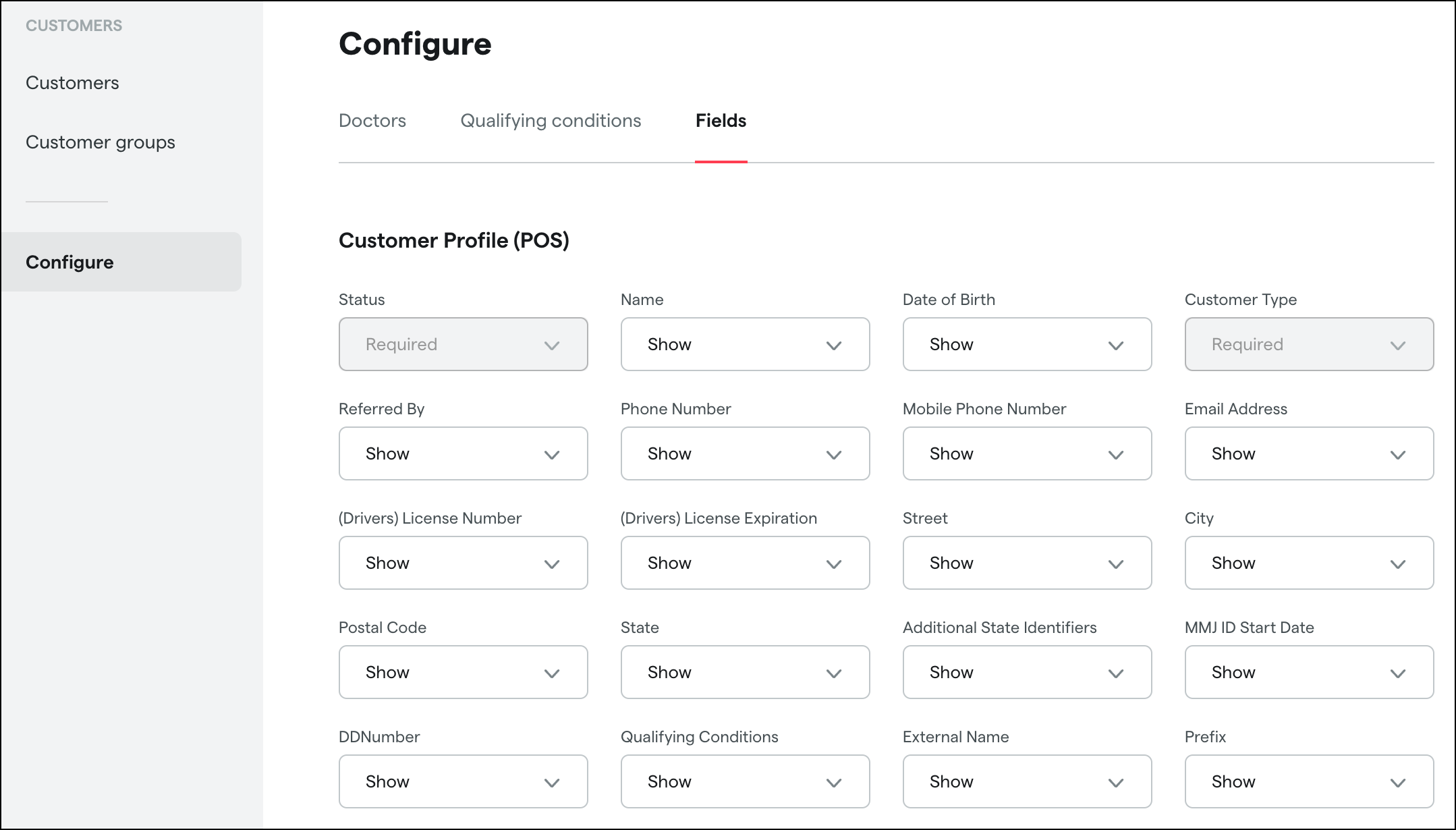Click the Email Address chevron icon
The height and width of the screenshot is (830, 1456).
tap(1398, 455)
